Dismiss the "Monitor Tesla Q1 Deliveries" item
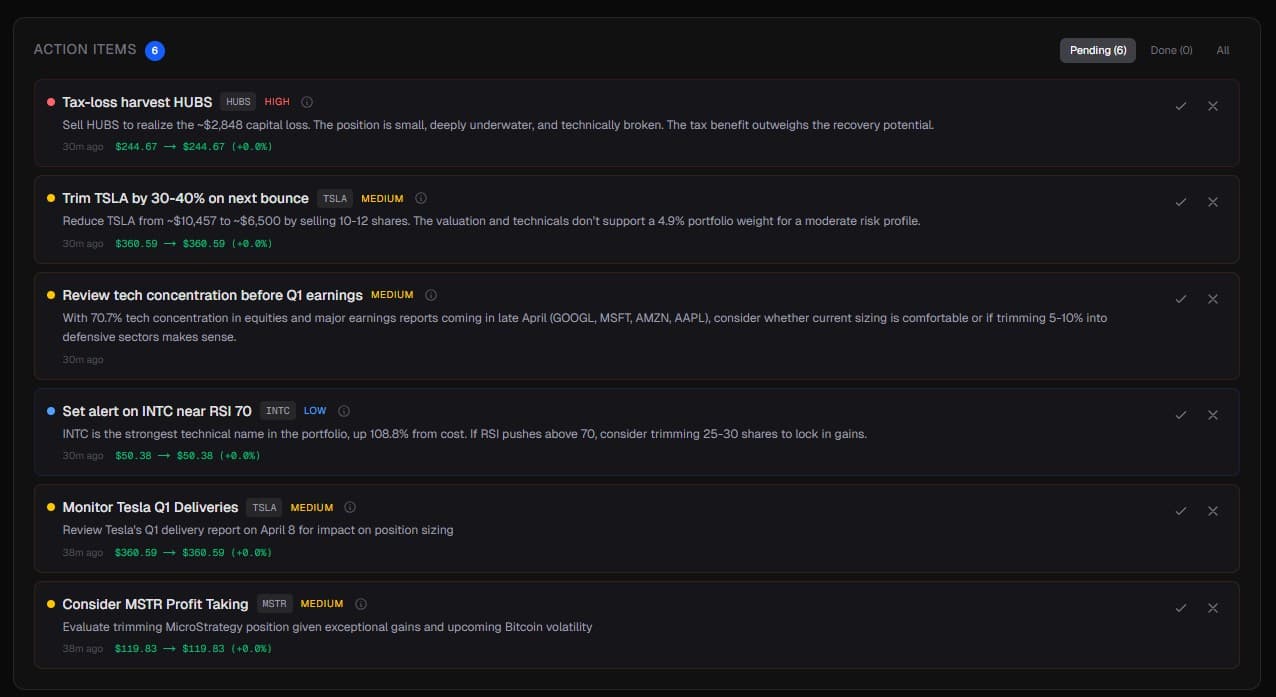 (x=1213, y=511)
